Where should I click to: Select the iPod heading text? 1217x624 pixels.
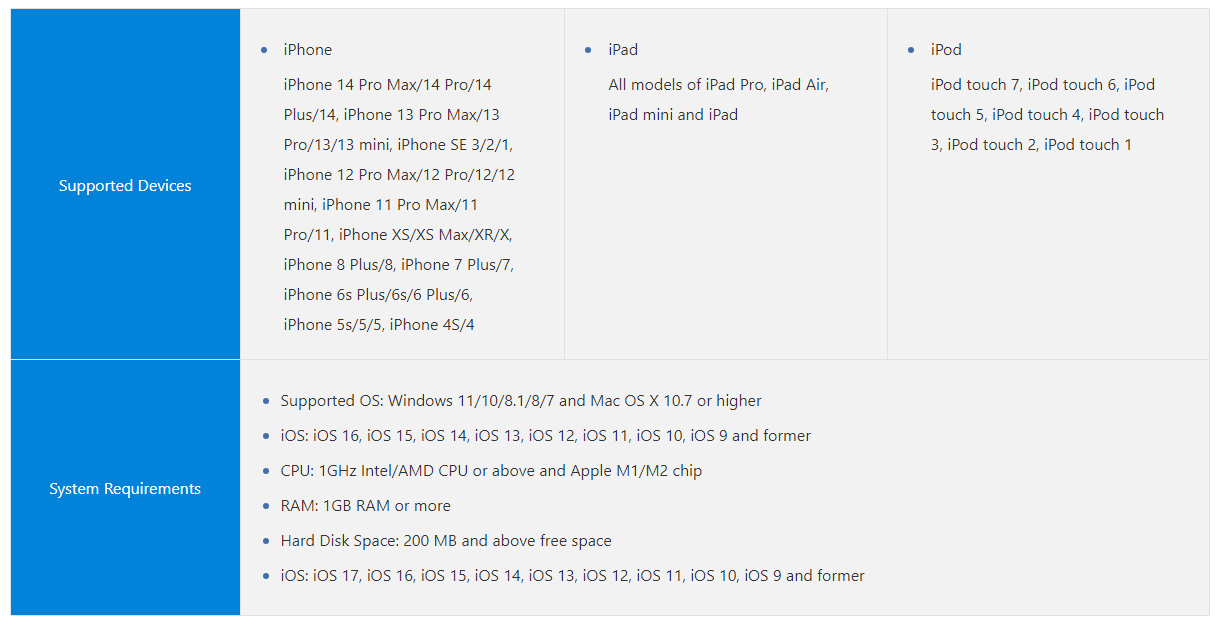pyautogui.click(x=946, y=50)
